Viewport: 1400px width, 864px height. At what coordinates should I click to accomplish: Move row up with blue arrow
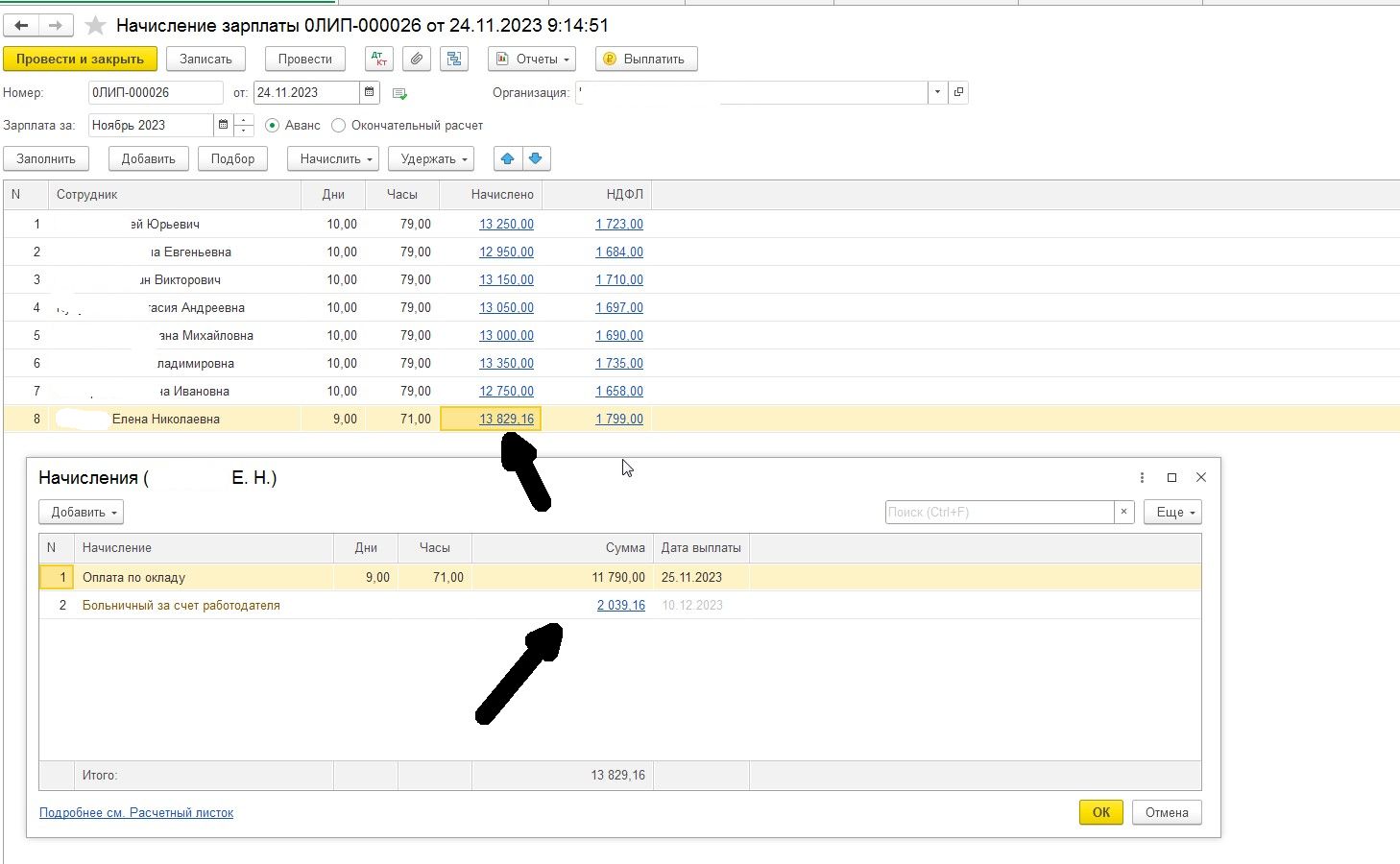pos(508,158)
